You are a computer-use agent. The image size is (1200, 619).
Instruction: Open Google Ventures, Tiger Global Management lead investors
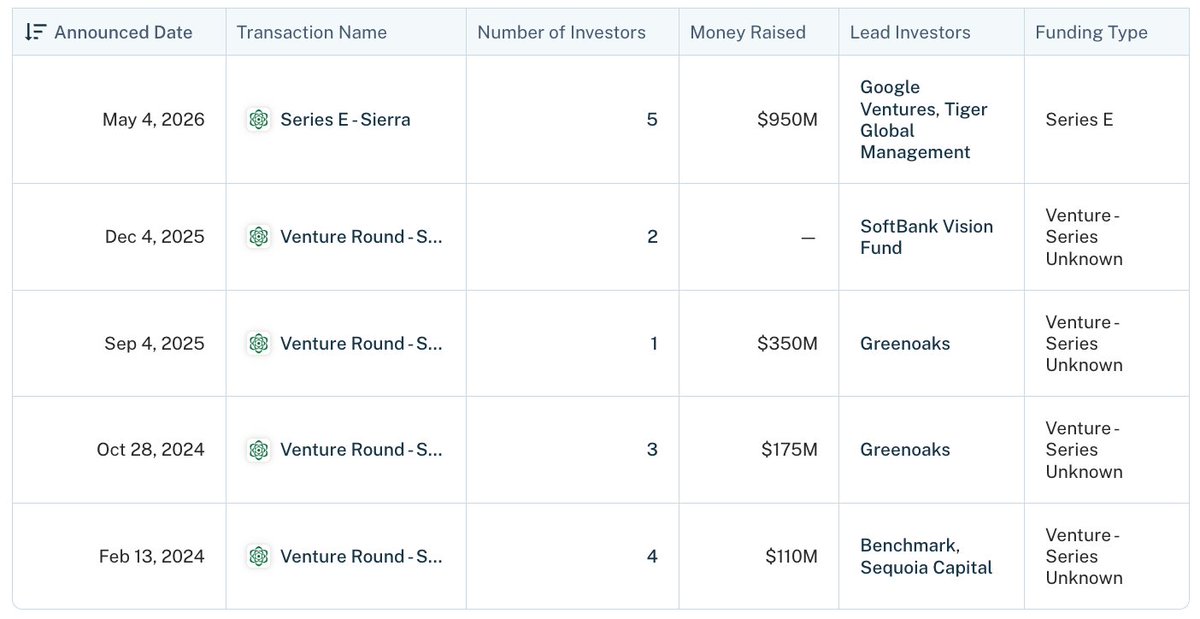point(923,120)
